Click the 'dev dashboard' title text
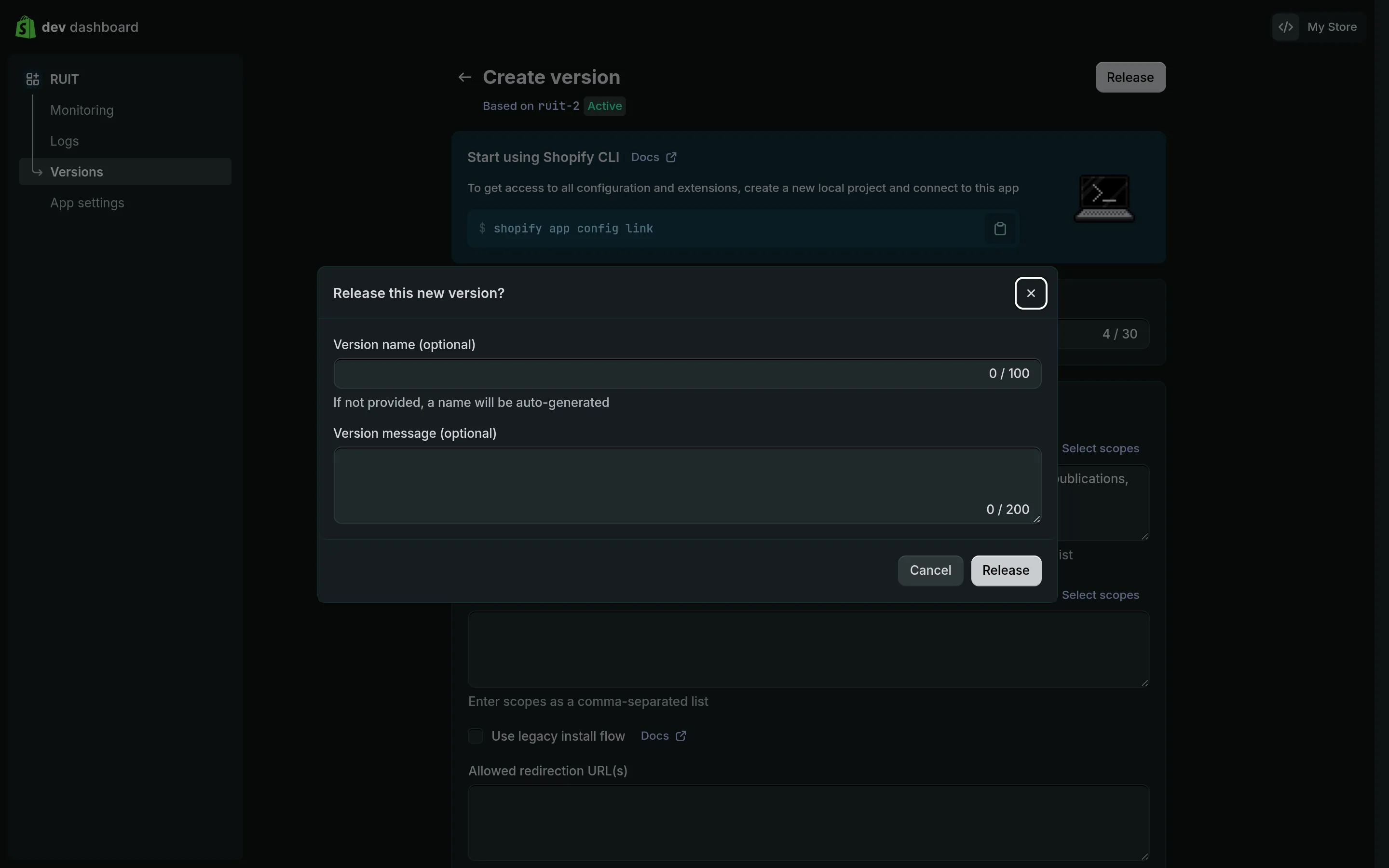 click(90, 27)
